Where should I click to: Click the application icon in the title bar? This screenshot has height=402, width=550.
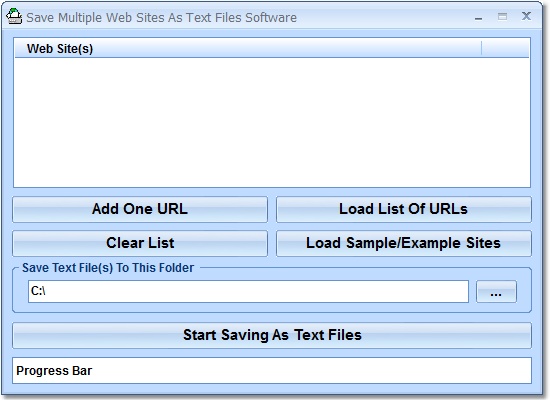point(14,16)
